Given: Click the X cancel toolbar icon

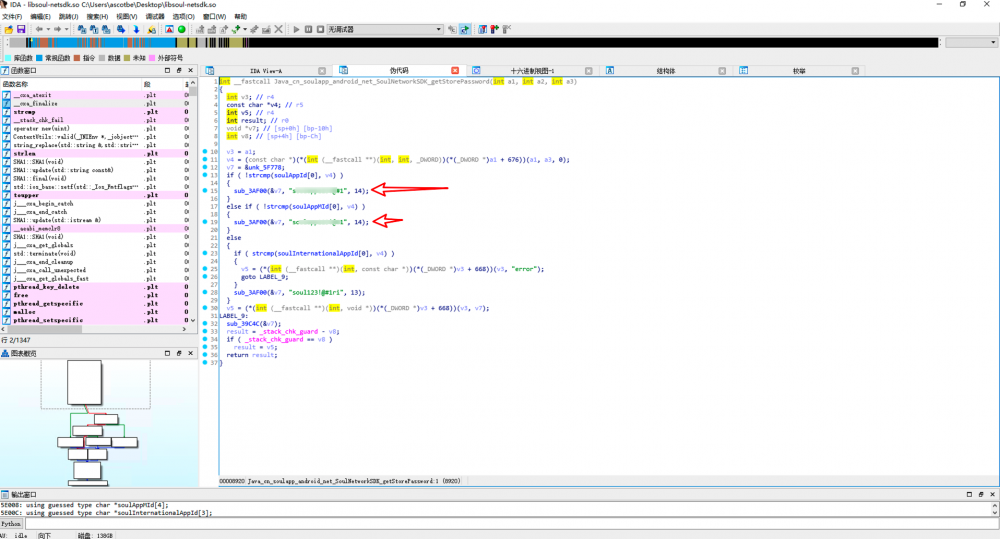Looking at the screenshot, I should click(x=277, y=29).
